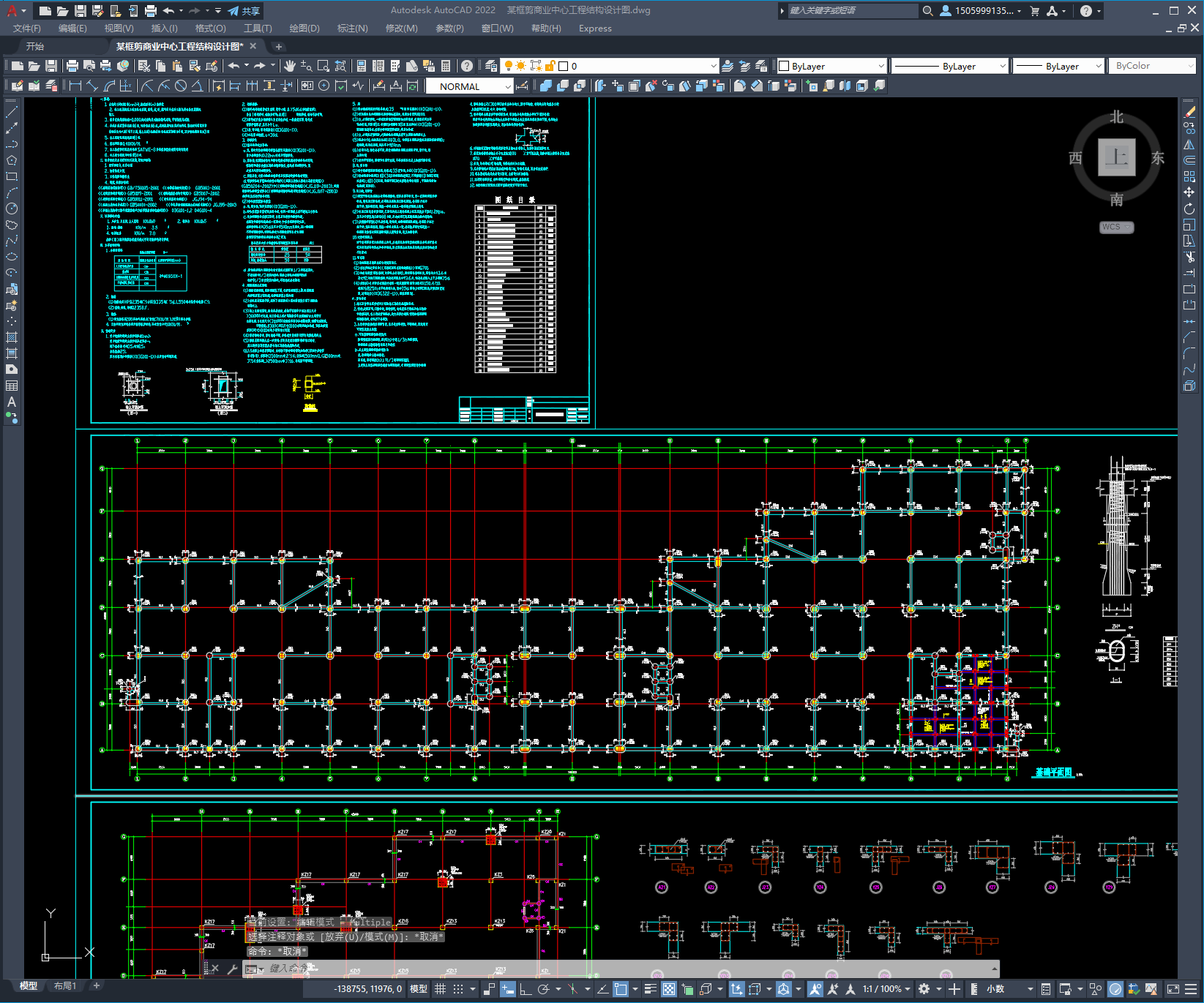This screenshot has width=1204, height=1003.
Task: Click the ViewCube top face 上
Action: point(1116,157)
